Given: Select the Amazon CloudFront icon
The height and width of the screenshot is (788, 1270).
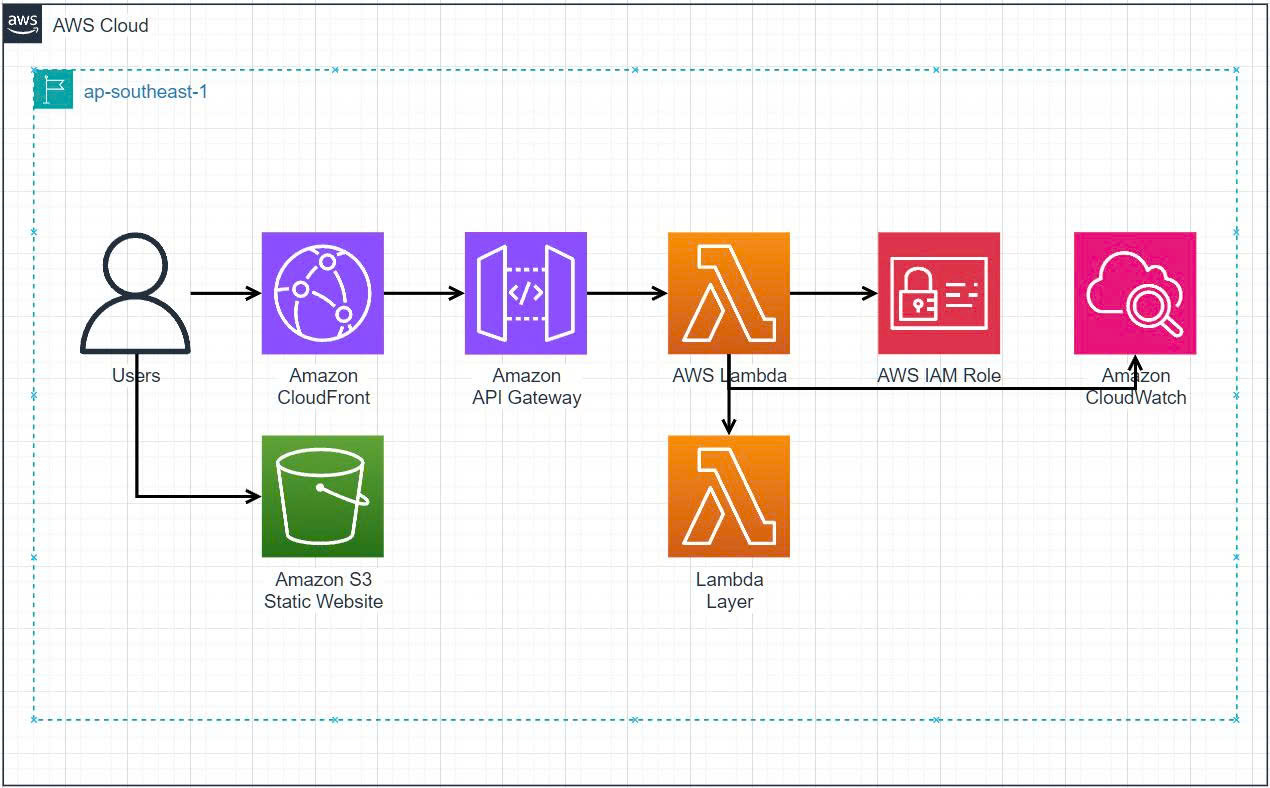Looking at the screenshot, I should click(322, 293).
